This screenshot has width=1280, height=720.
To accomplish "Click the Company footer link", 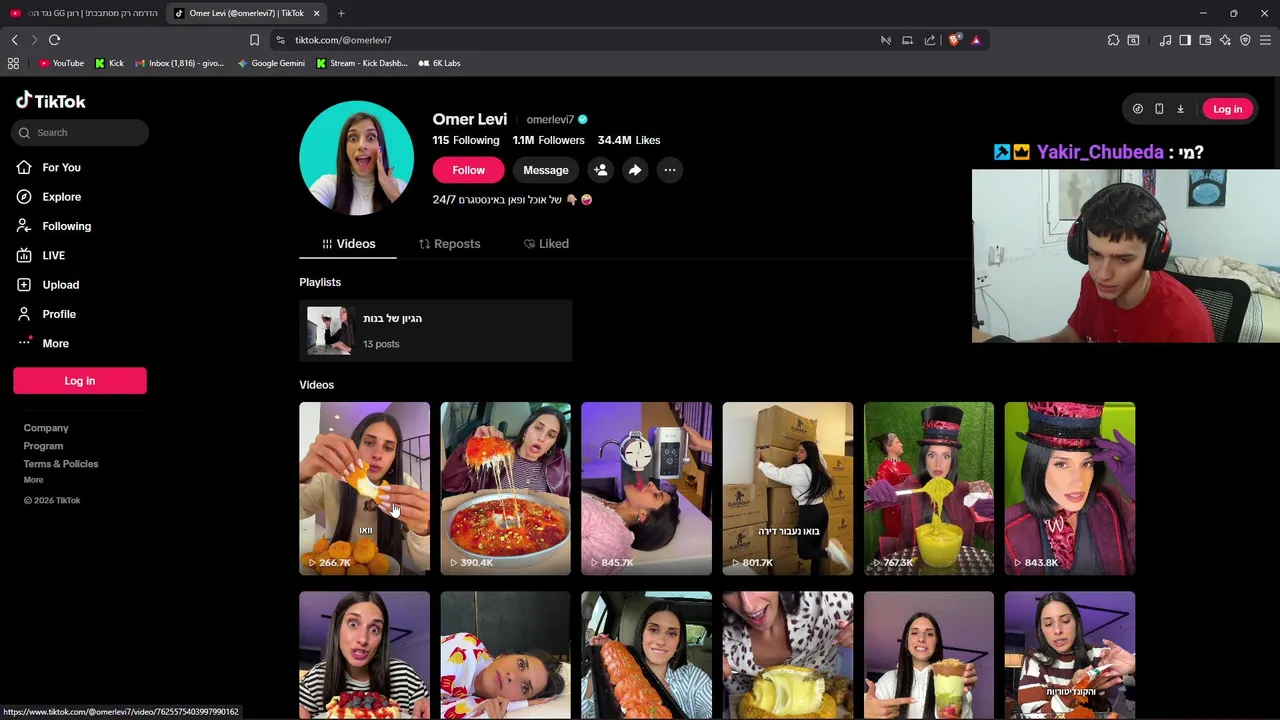I will 46,428.
